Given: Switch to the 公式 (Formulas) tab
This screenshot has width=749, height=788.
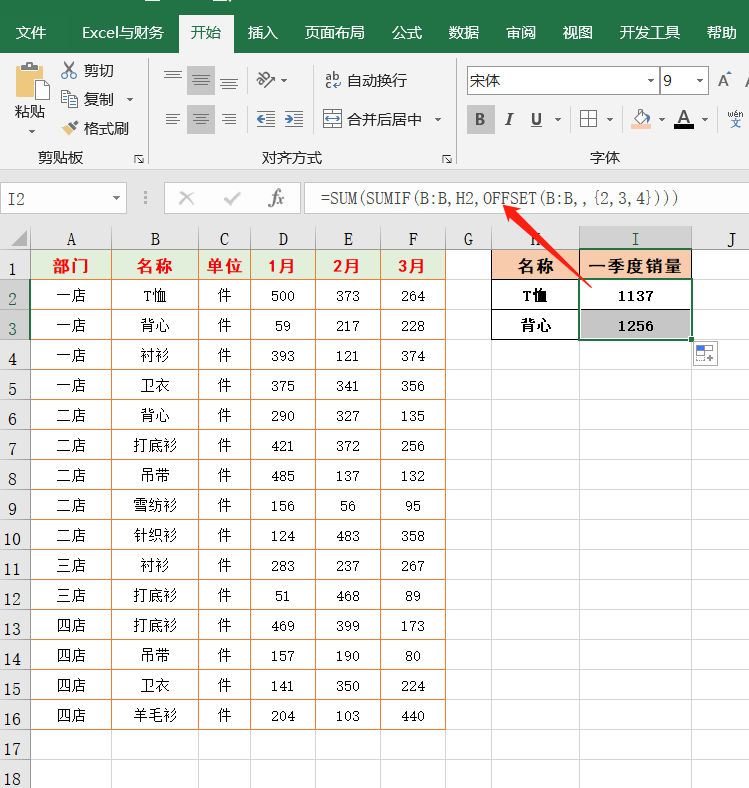Looking at the screenshot, I should point(407,33).
